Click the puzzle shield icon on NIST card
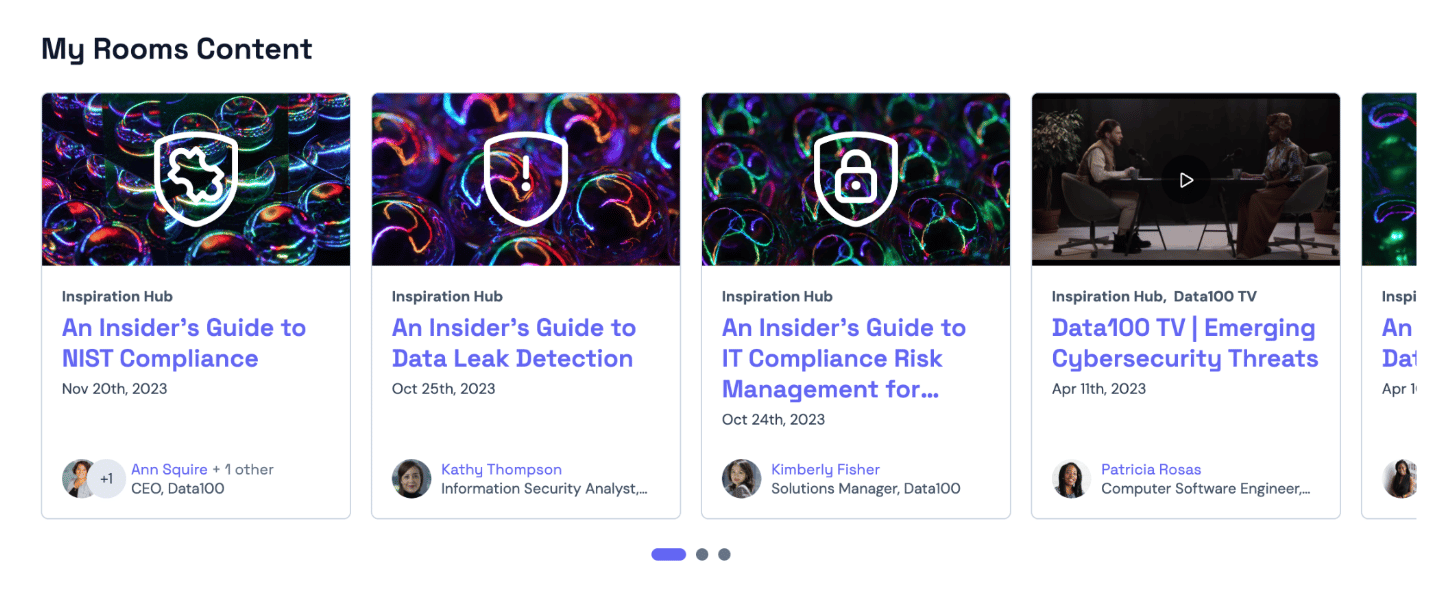Viewport: 1454px width, 606px height. coord(196,179)
